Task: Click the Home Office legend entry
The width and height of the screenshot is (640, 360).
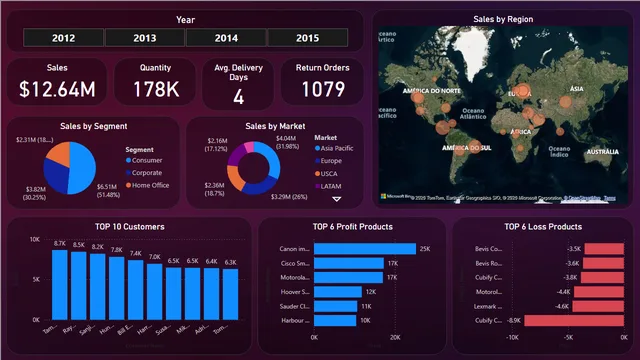Action: click(x=147, y=185)
